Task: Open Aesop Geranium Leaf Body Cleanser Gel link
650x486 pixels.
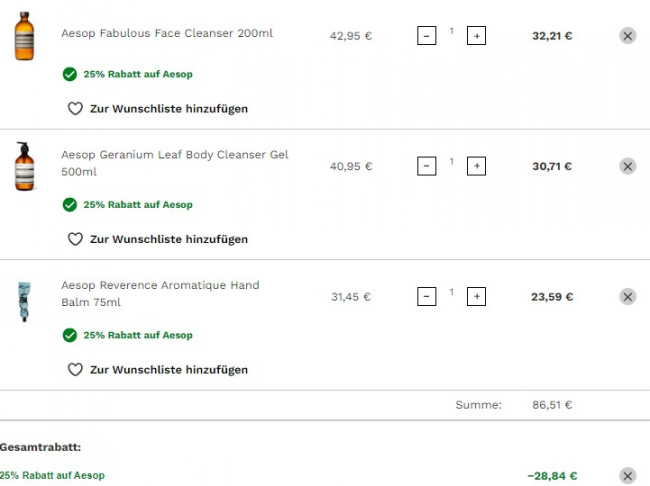Action: [175, 163]
